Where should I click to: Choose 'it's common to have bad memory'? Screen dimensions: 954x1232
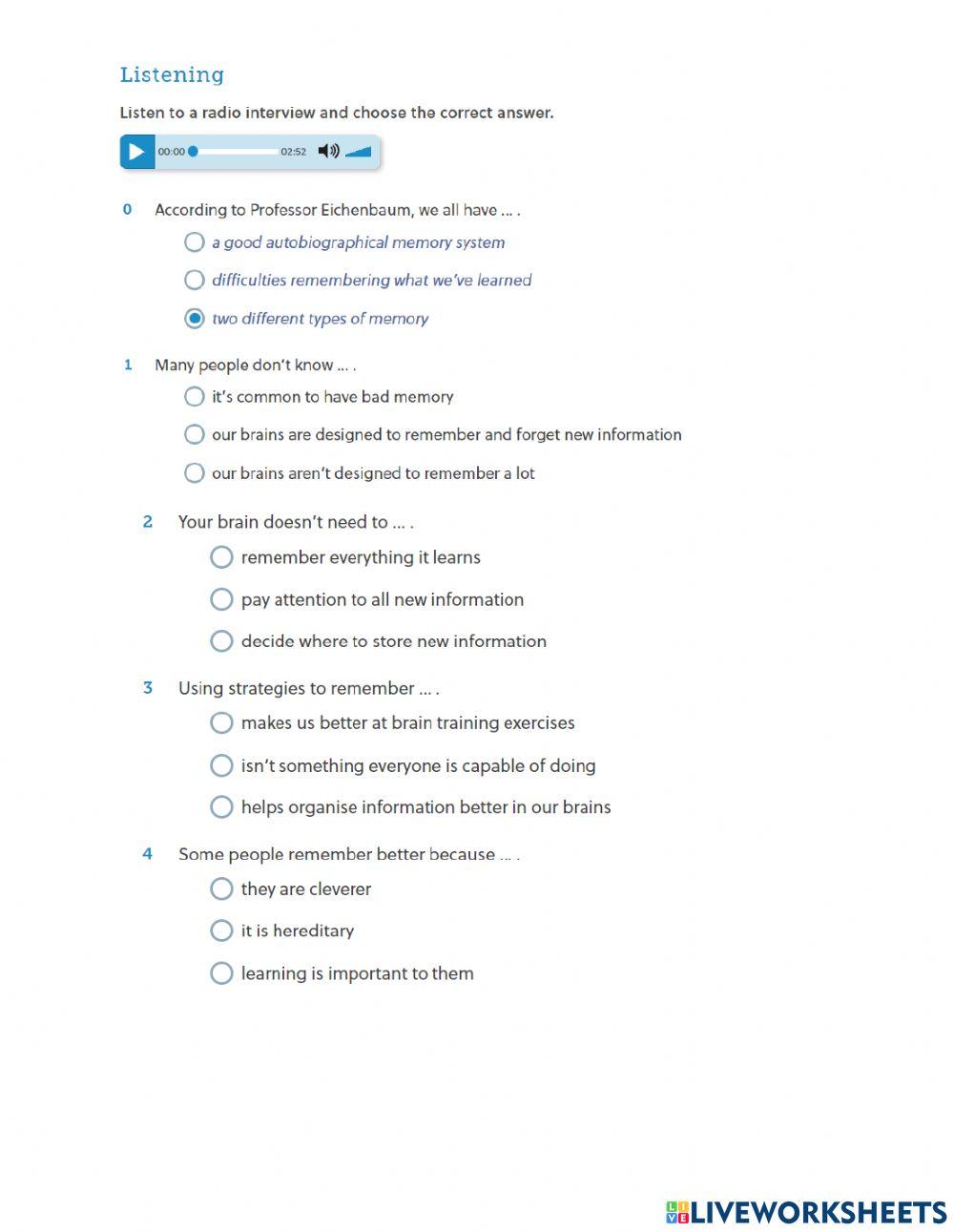pos(195,396)
